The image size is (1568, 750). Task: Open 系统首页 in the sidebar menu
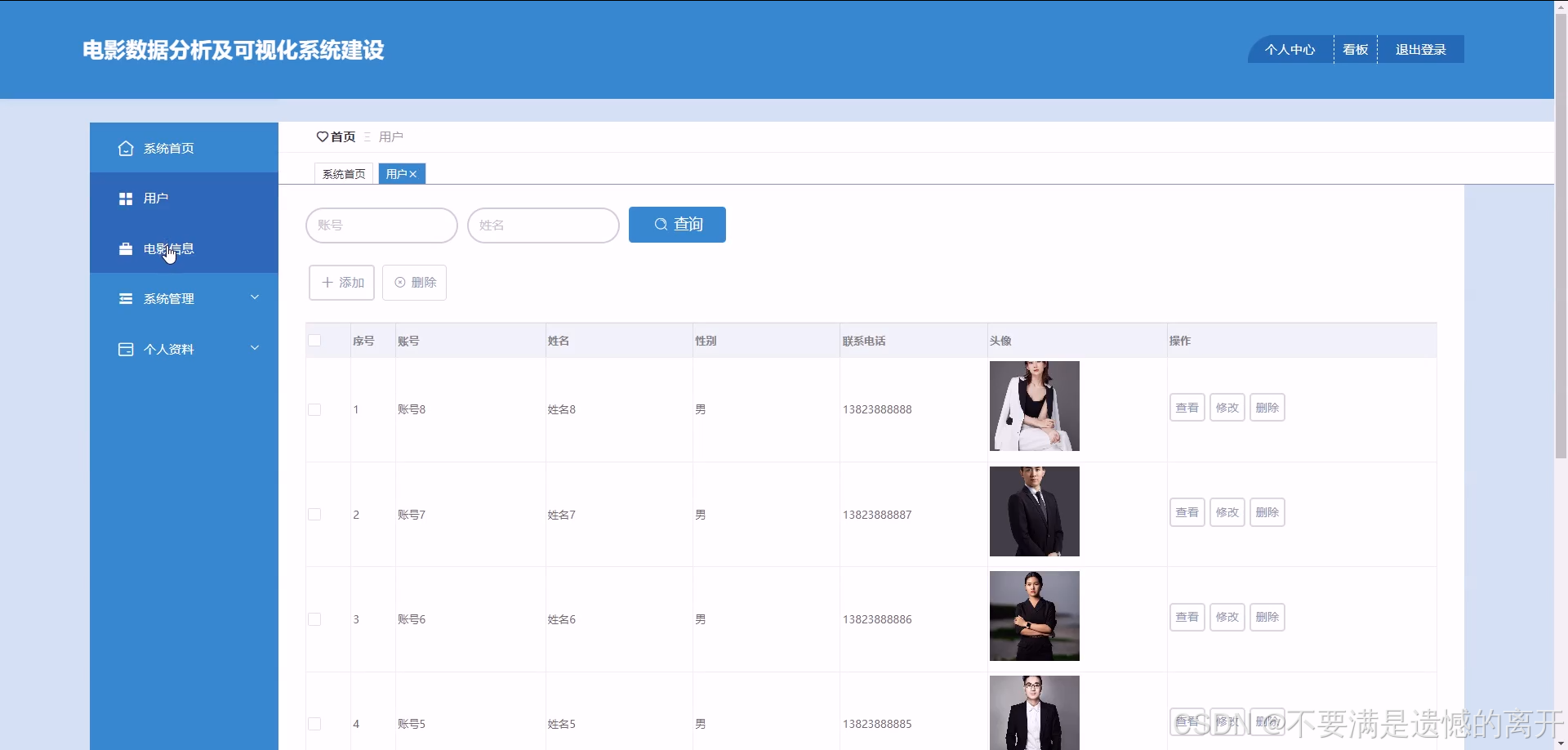click(184, 148)
